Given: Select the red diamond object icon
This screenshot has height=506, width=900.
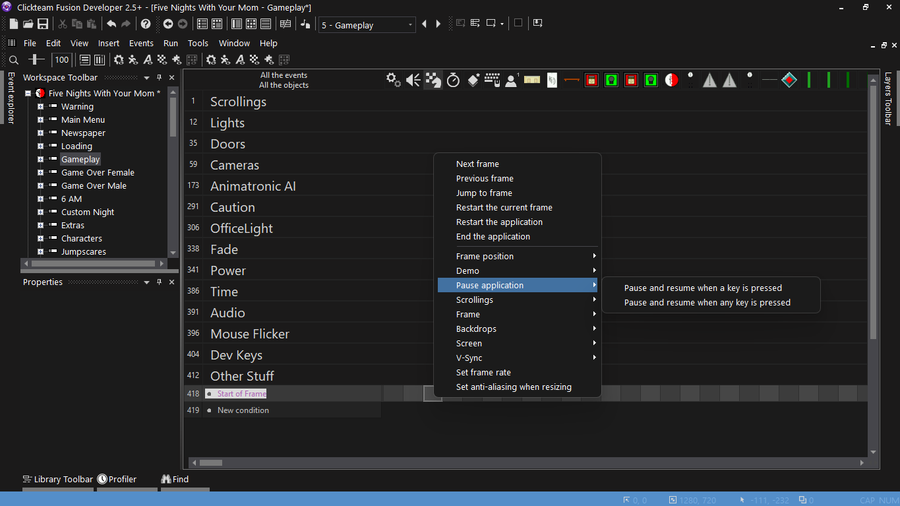Looking at the screenshot, I should [789, 80].
